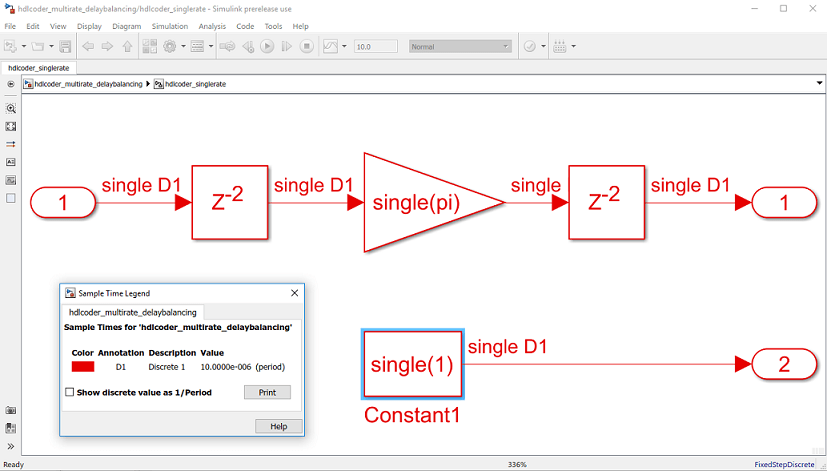This screenshot has height=471, width=827.
Task: Expand the Build Model dropdown arrow
Action: [573, 47]
